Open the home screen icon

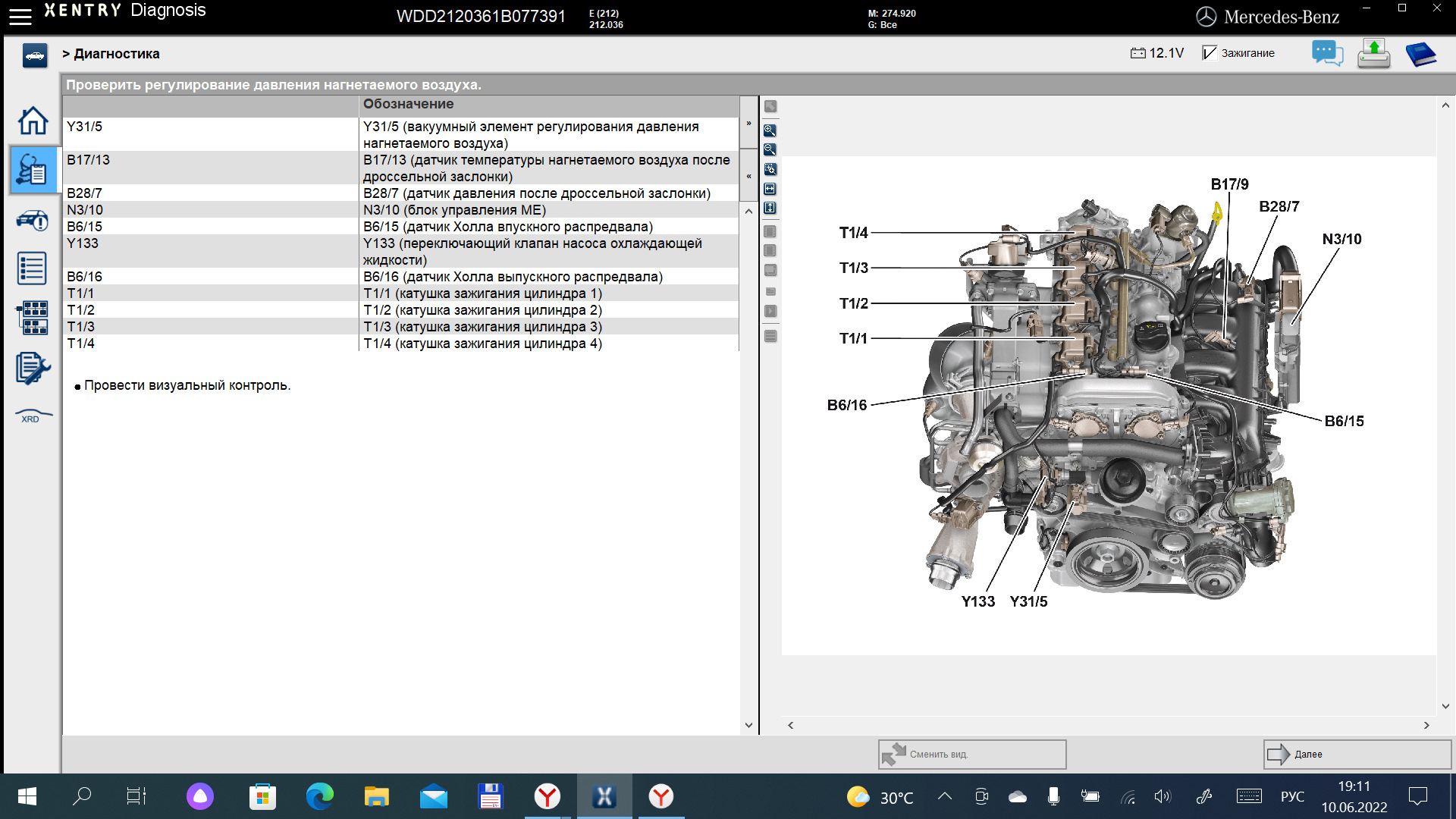33,121
